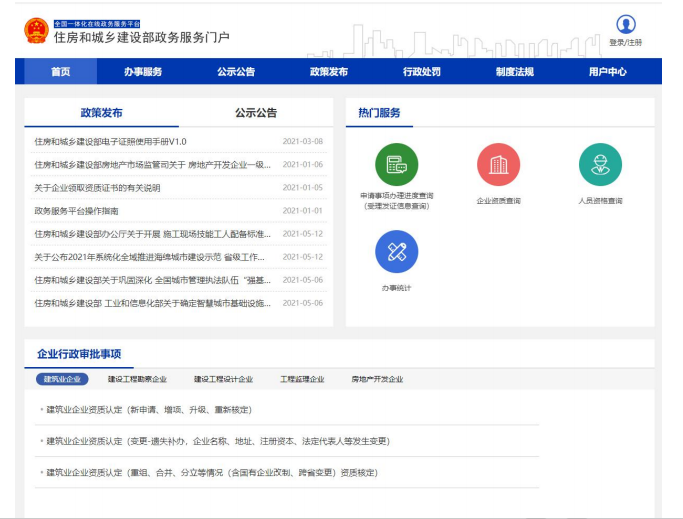Click the login/register user avatar icon
The height and width of the screenshot is (519, 683).
[626, 25]
